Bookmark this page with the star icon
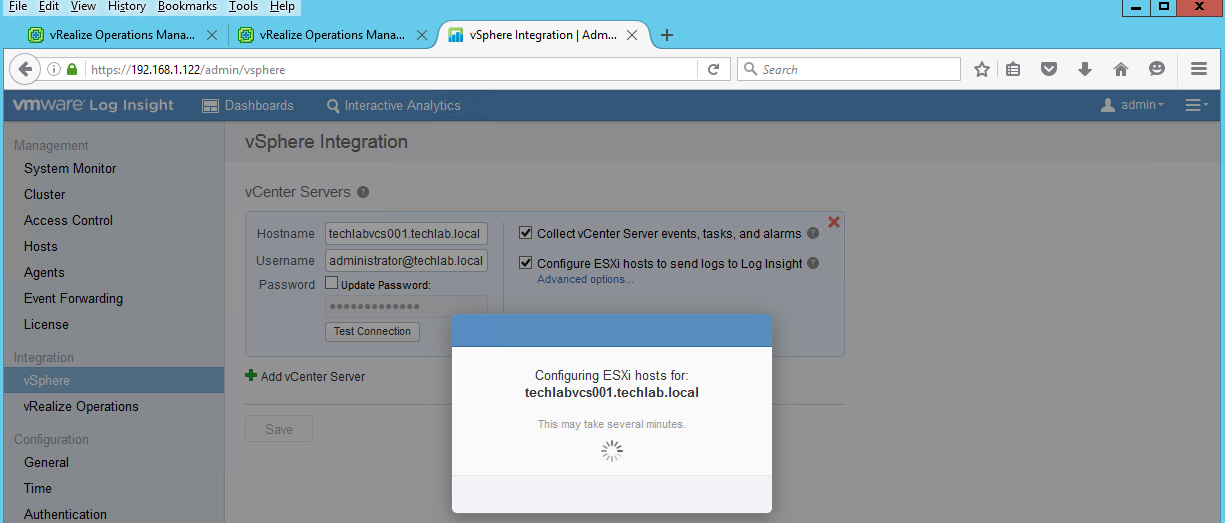Image resolution: width=1225 pixels, height=523 pixels. pos(982,69)
